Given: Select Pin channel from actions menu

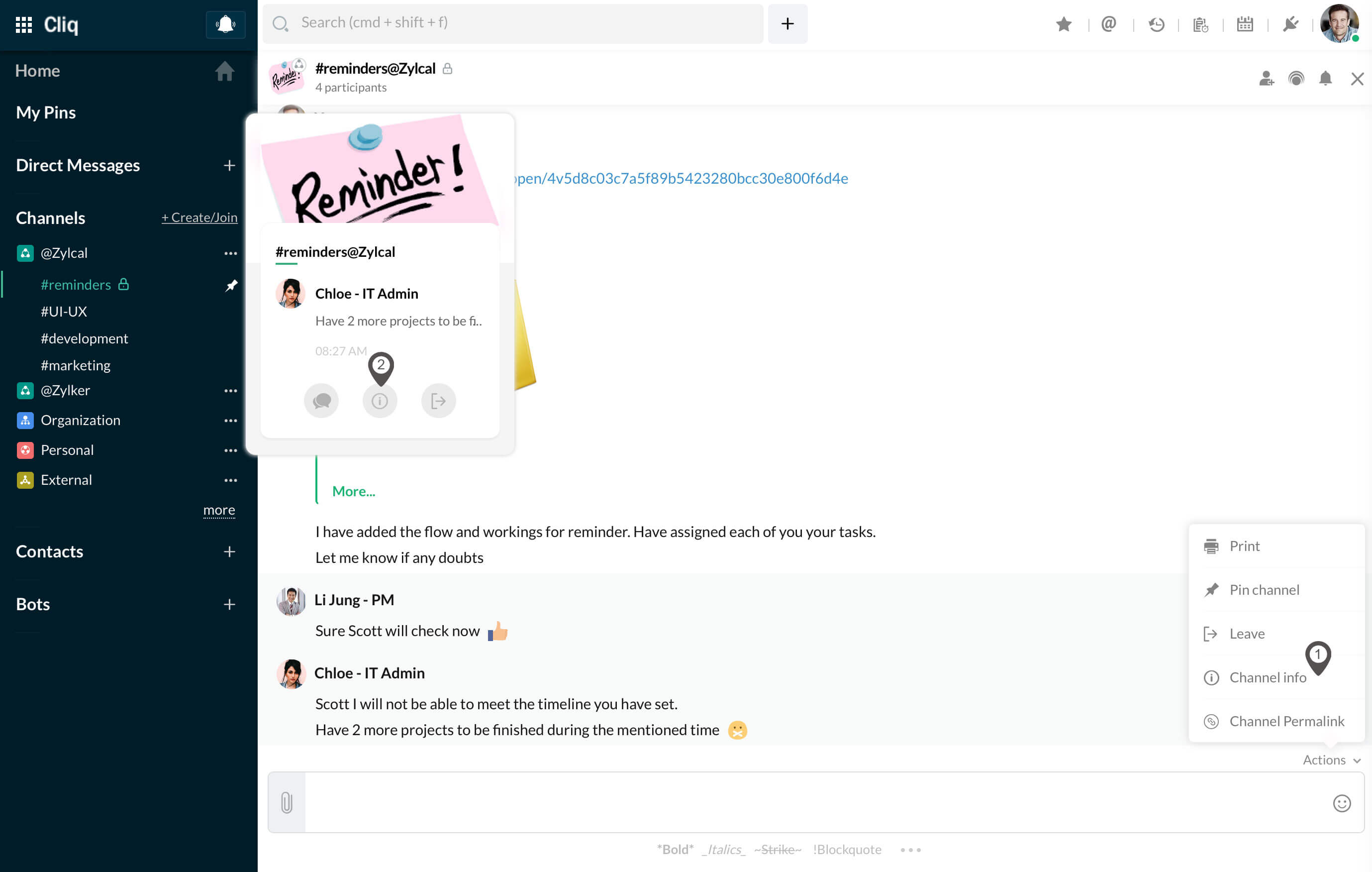Looking at the screenshot, I should [x=1276, y=590].
